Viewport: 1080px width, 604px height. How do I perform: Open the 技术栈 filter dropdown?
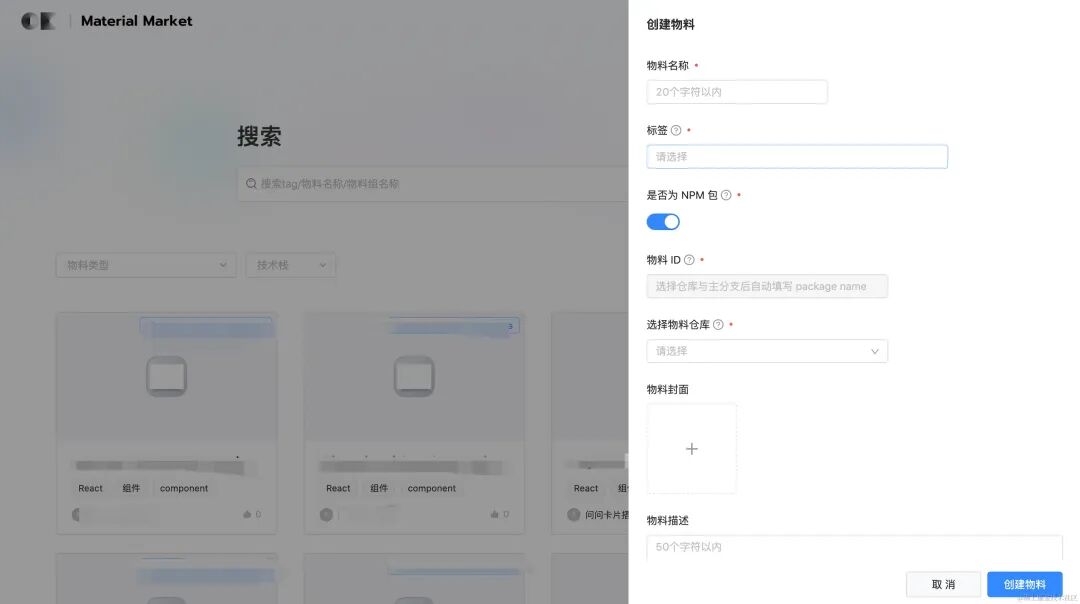(x=291, y=265)
